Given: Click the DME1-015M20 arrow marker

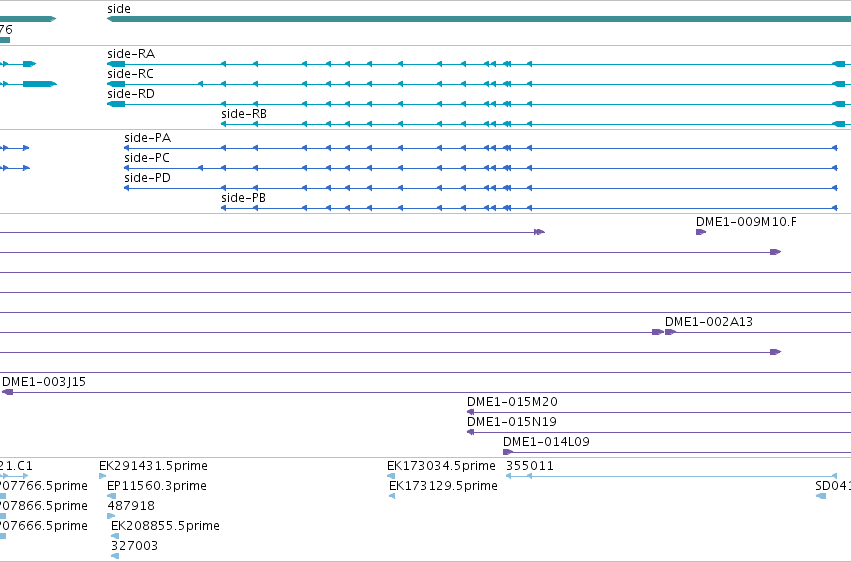Looking at the screenshot, I should (x=471, y=412).
